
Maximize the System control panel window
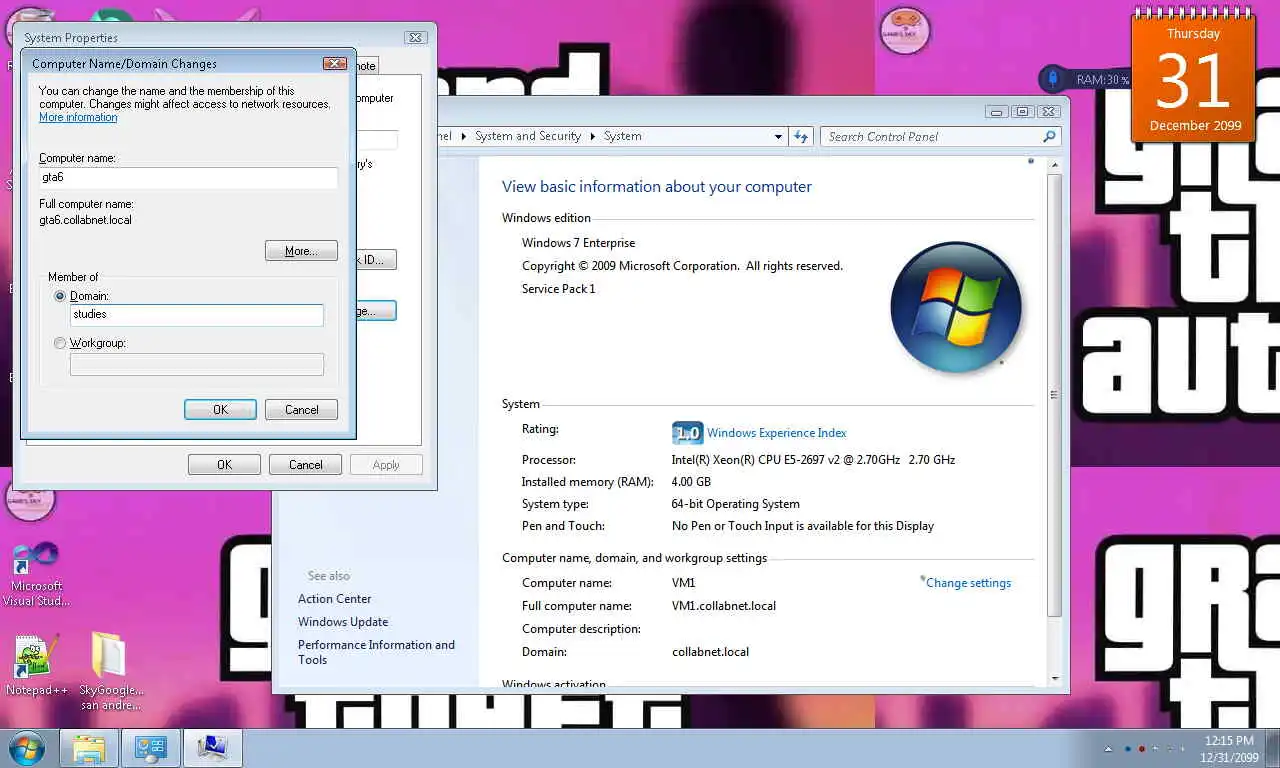(1021, 111)
